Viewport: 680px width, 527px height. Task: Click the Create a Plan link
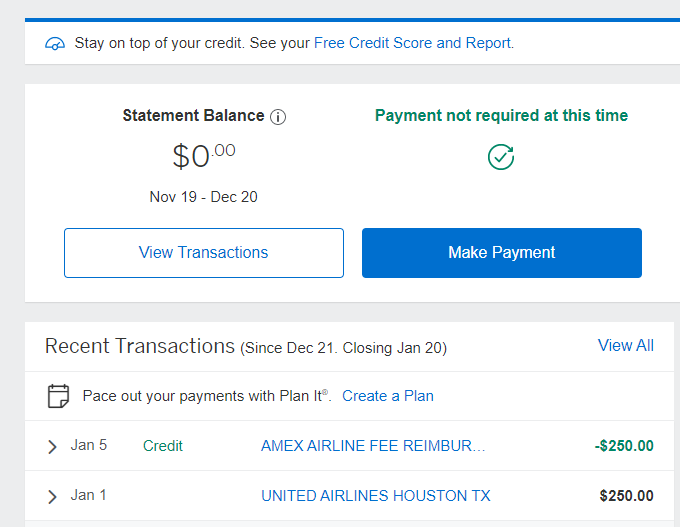click(388, 396)
